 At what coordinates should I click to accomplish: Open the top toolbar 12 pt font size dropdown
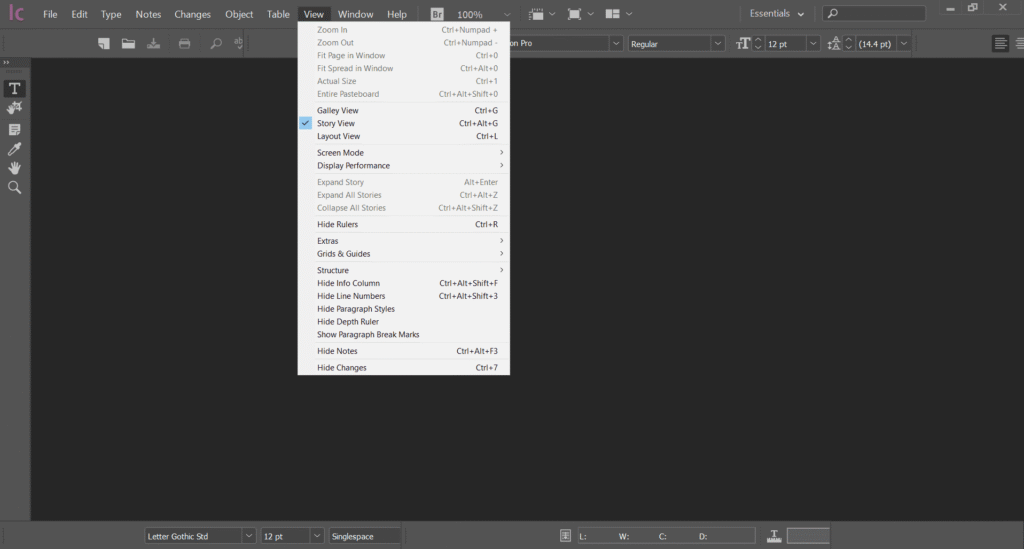pyautogui.click(x=813, y=44)
